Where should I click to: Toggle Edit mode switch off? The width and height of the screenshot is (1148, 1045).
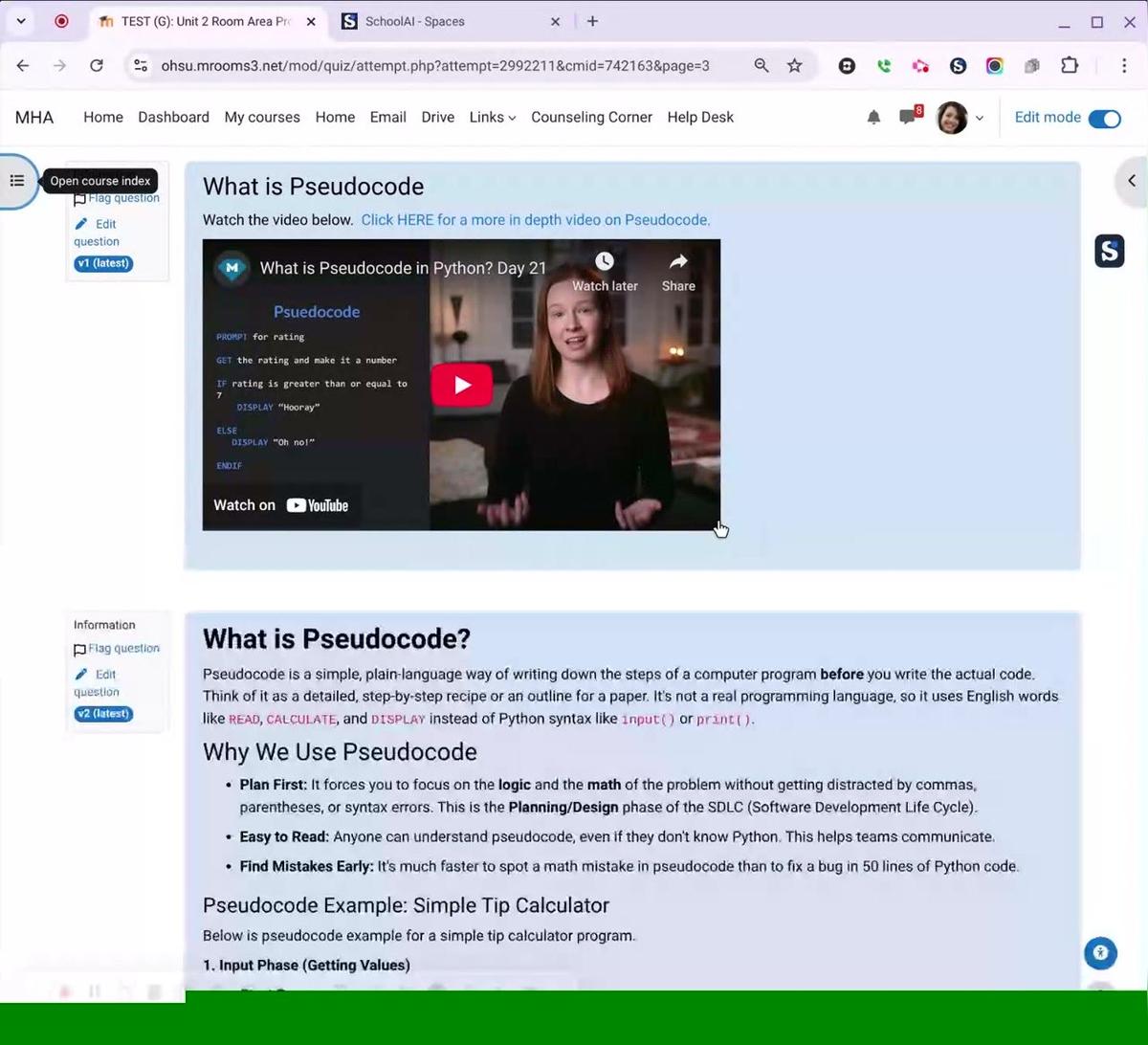pyautogui.click(x=1104, y=118)
